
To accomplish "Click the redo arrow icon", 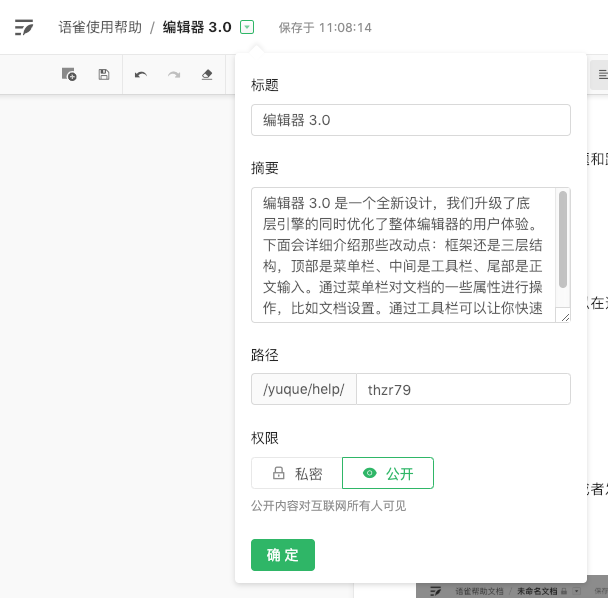I will [174, 74].
